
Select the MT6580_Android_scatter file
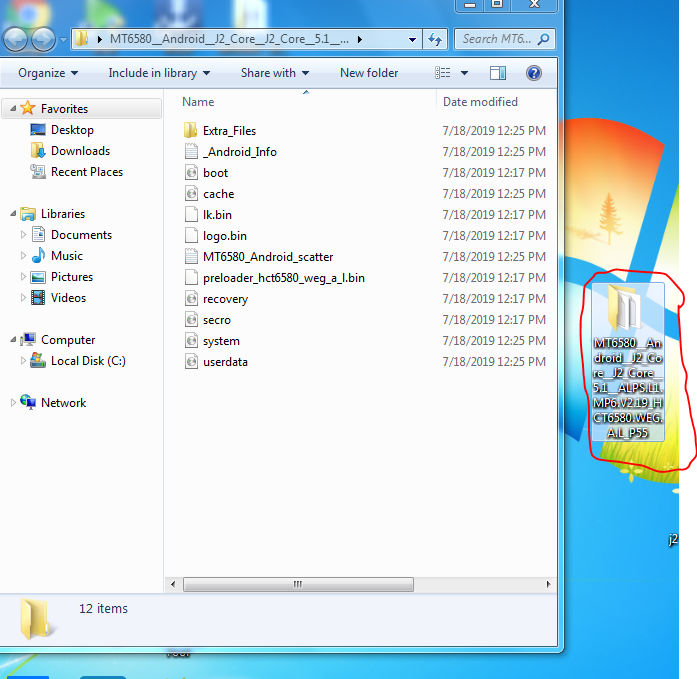(268, 256)
